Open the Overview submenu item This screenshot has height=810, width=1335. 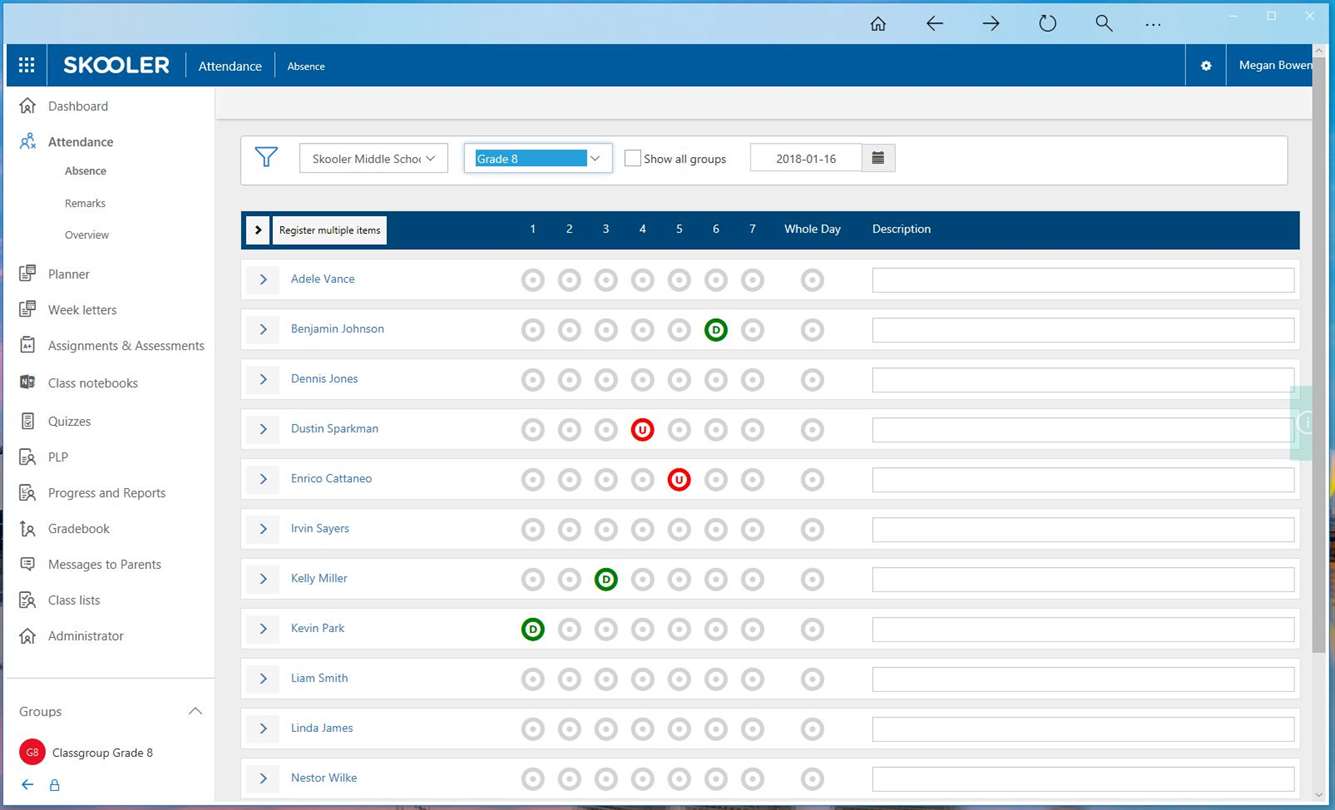[87, 235]
